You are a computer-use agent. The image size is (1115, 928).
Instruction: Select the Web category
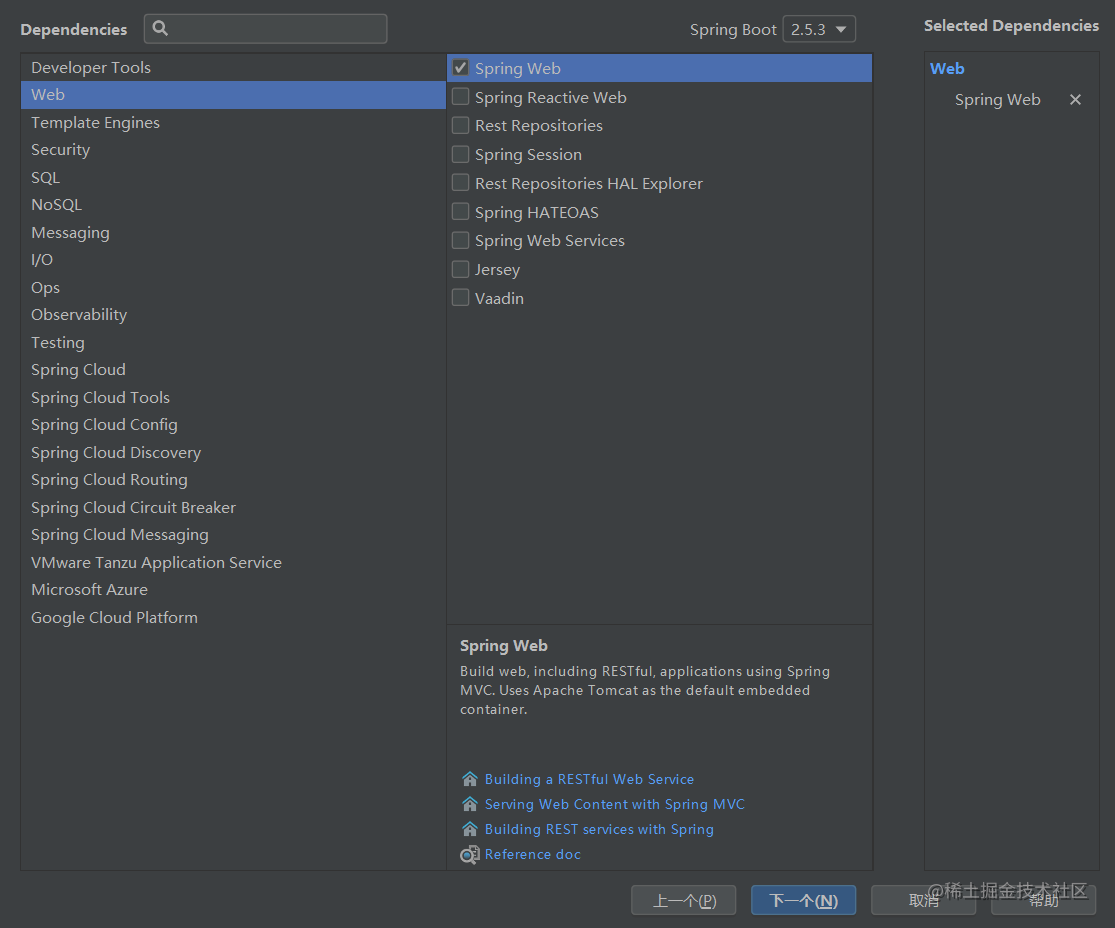[x=233, y=95]
